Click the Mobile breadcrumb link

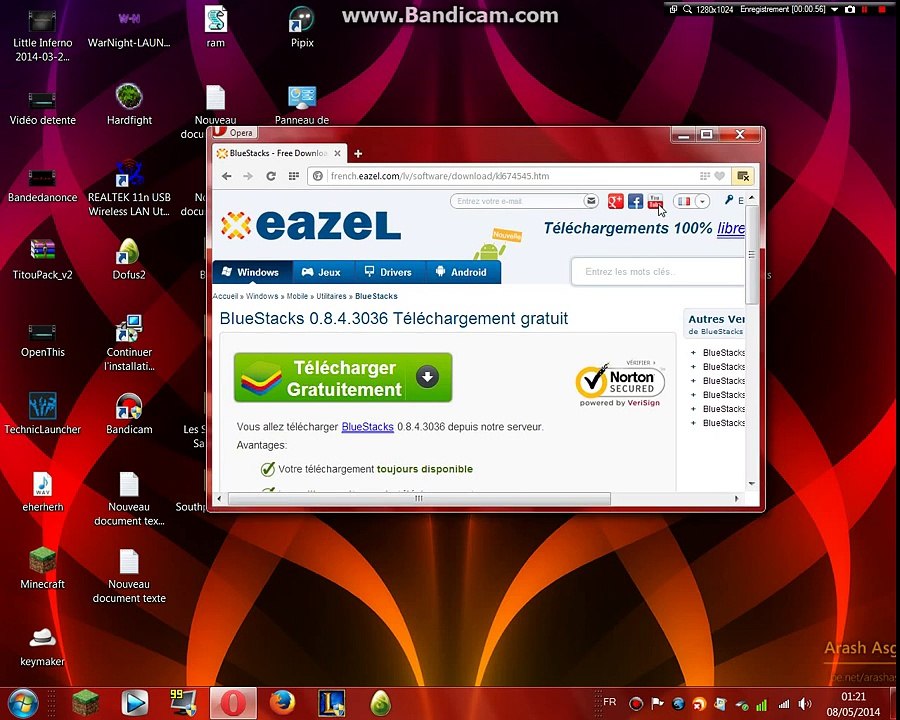point(297,296)
